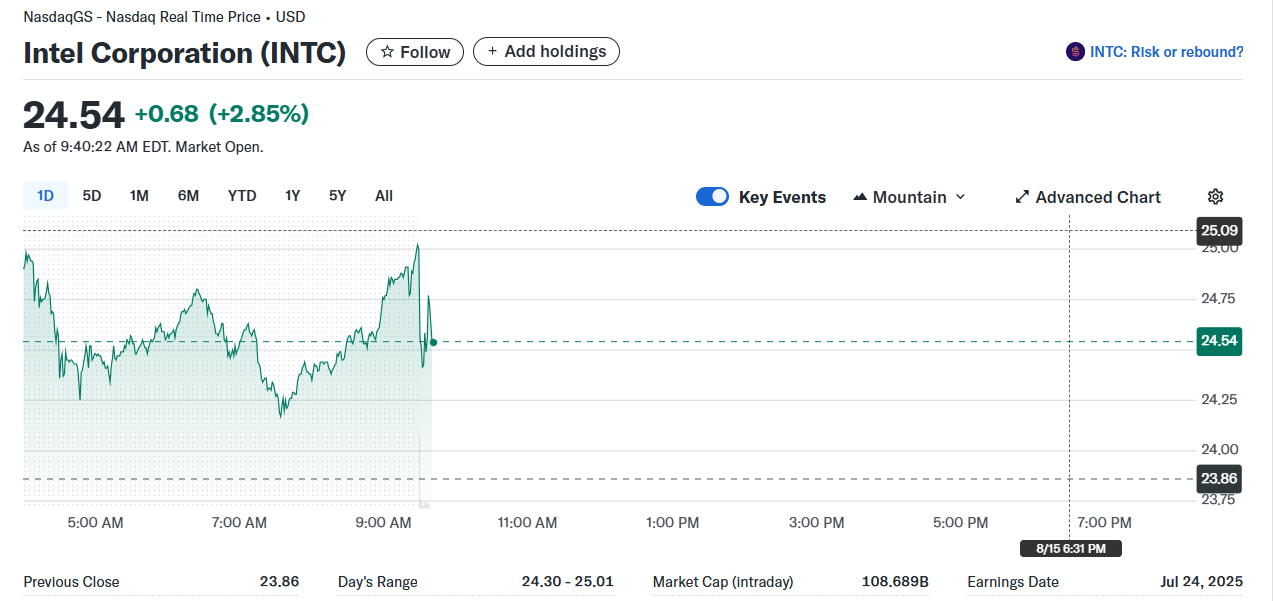The height and width of the screenshot is (601, 1273).
Task: Click the 24.54 current price label on chart axis
Action: (1219, 341)
